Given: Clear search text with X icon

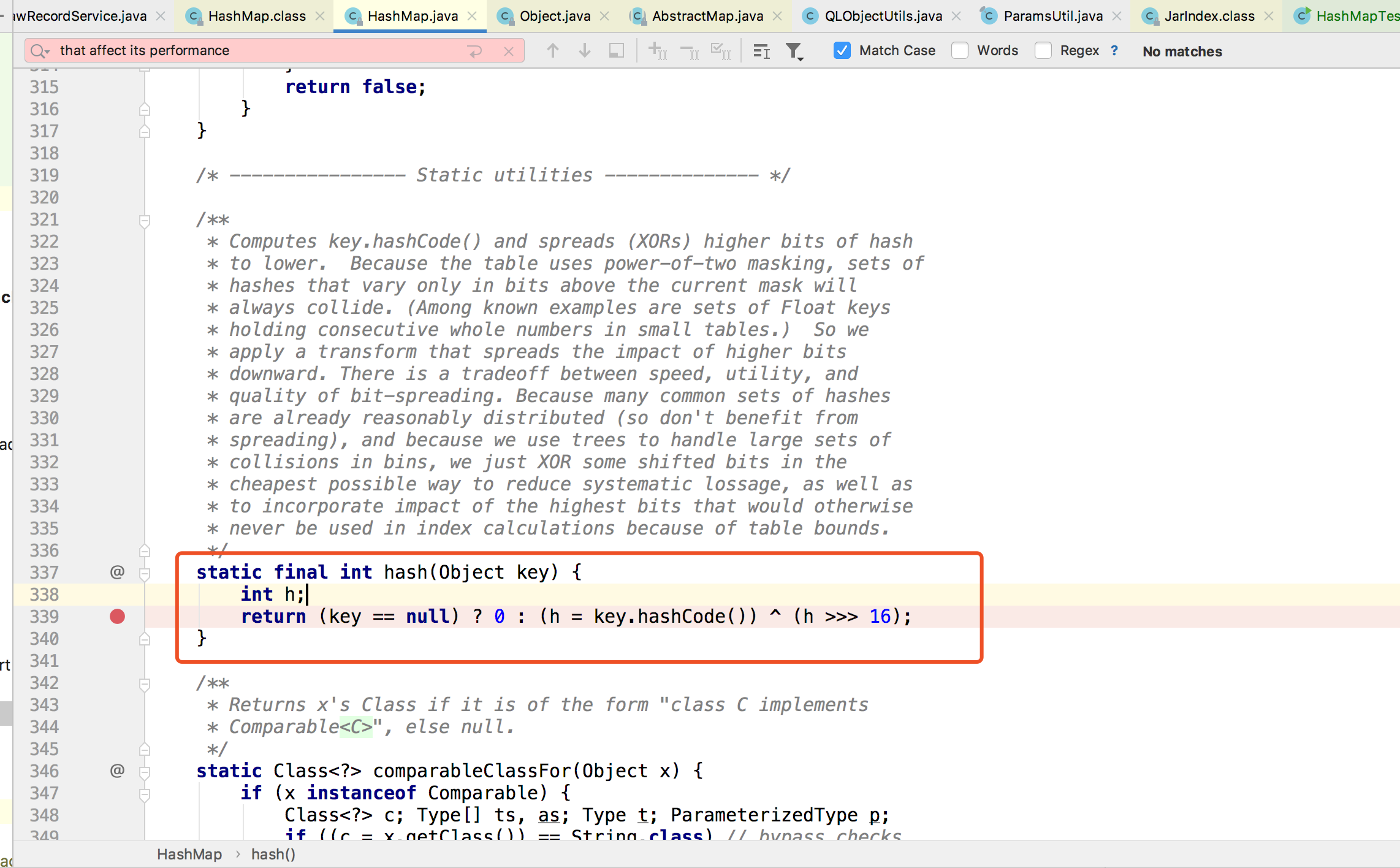Looking at the screenshot, I should point(508,51).
